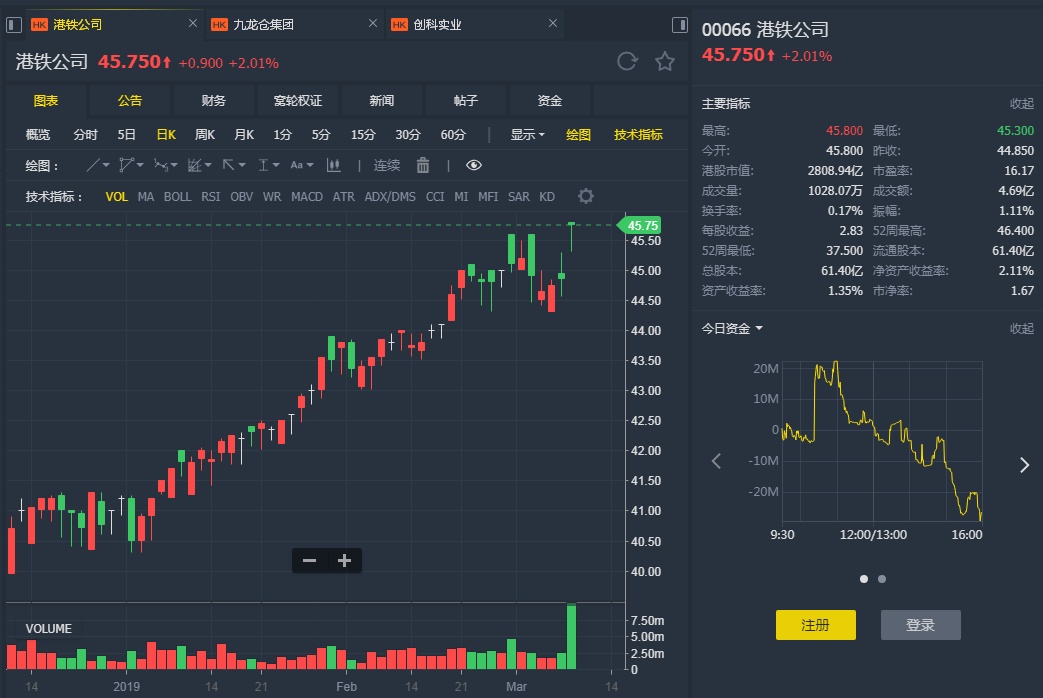
Task: Open arrow tool dropdown arrow
Action: point(242,165)
